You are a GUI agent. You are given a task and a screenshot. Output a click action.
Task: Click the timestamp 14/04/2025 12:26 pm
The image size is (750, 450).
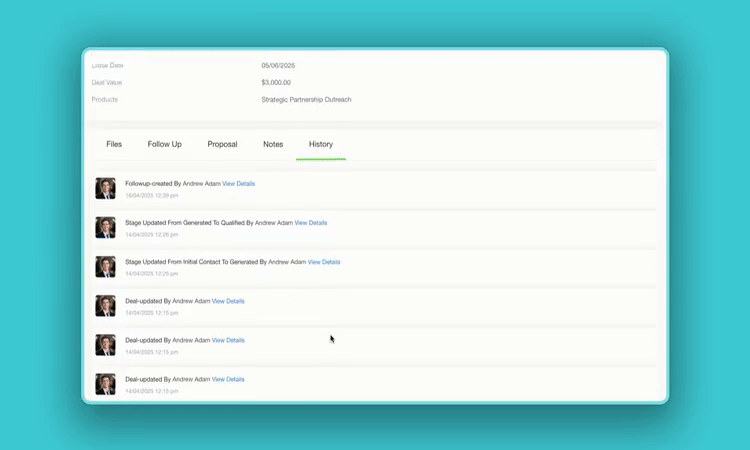[152, 235]
